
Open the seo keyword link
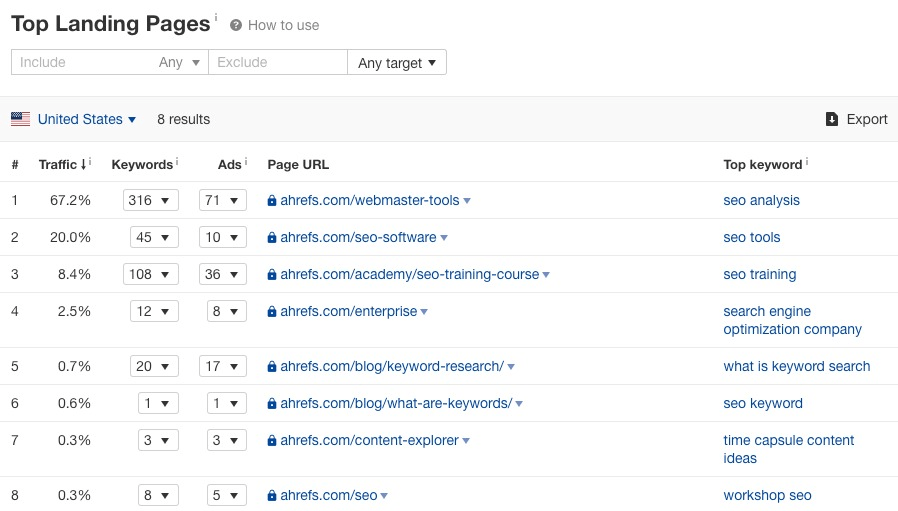[763, 403]
